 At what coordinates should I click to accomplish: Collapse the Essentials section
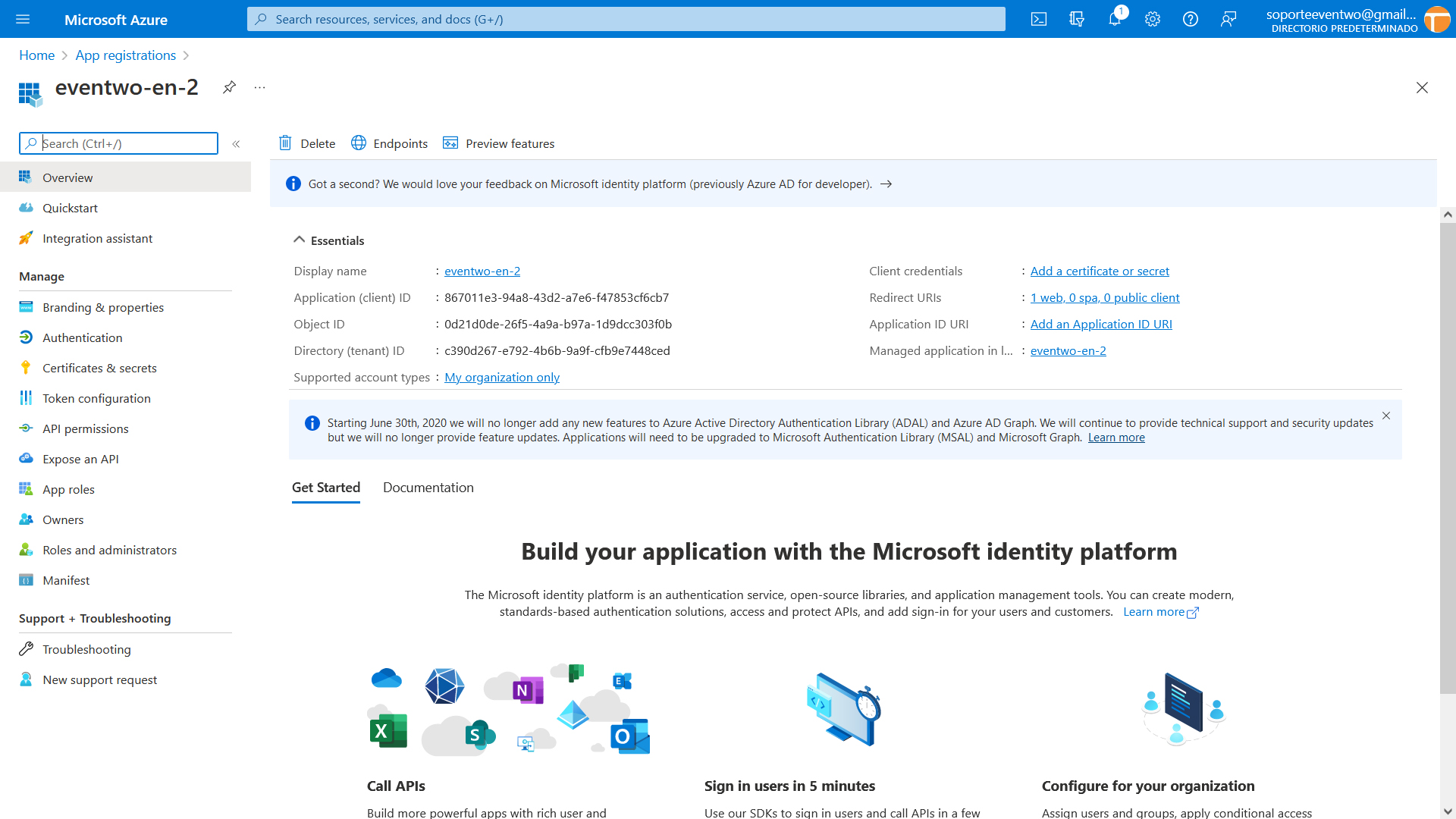coord(300,240)
